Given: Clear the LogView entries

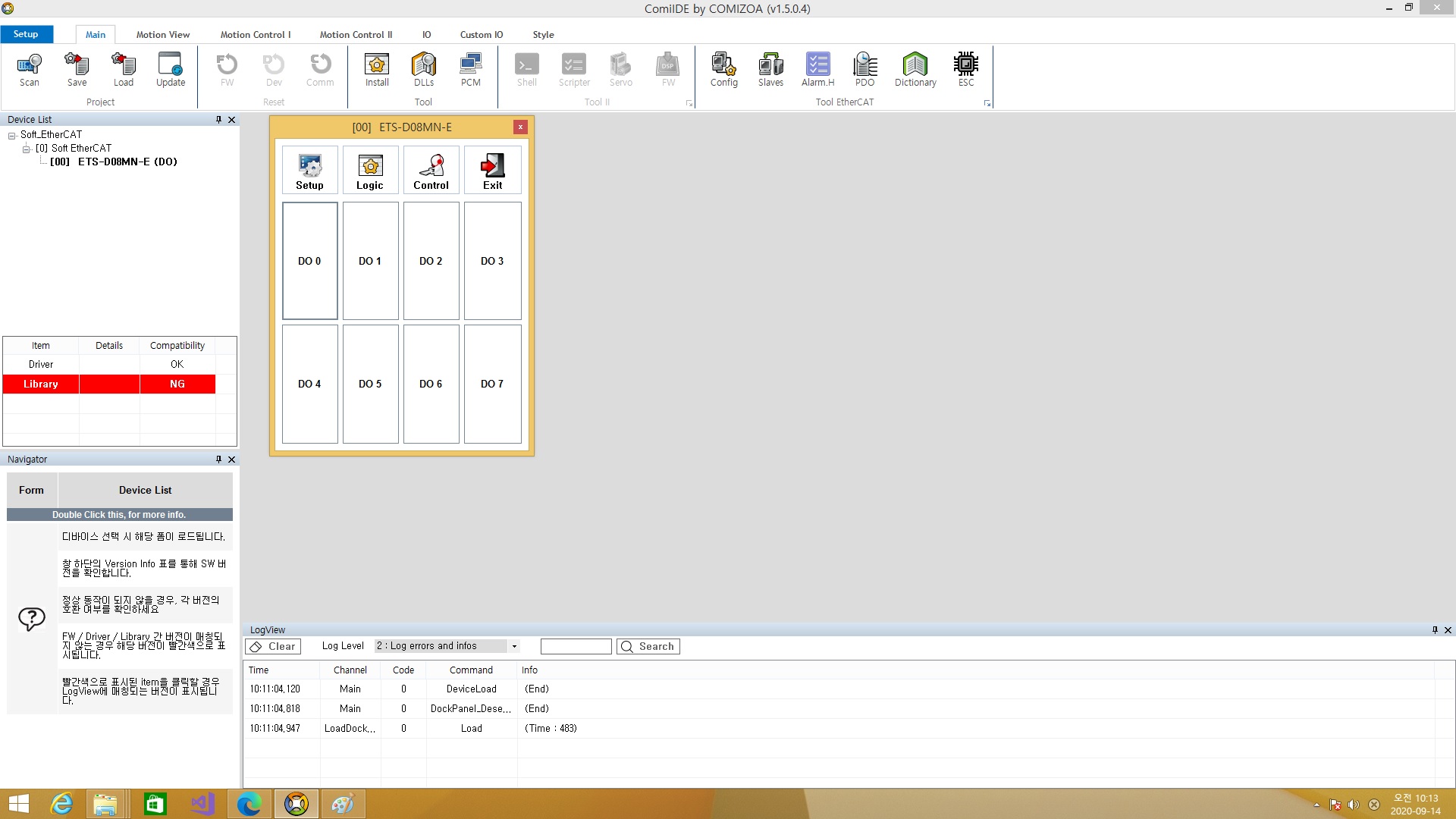Looking at the screenshot, I should pos(273,646).
